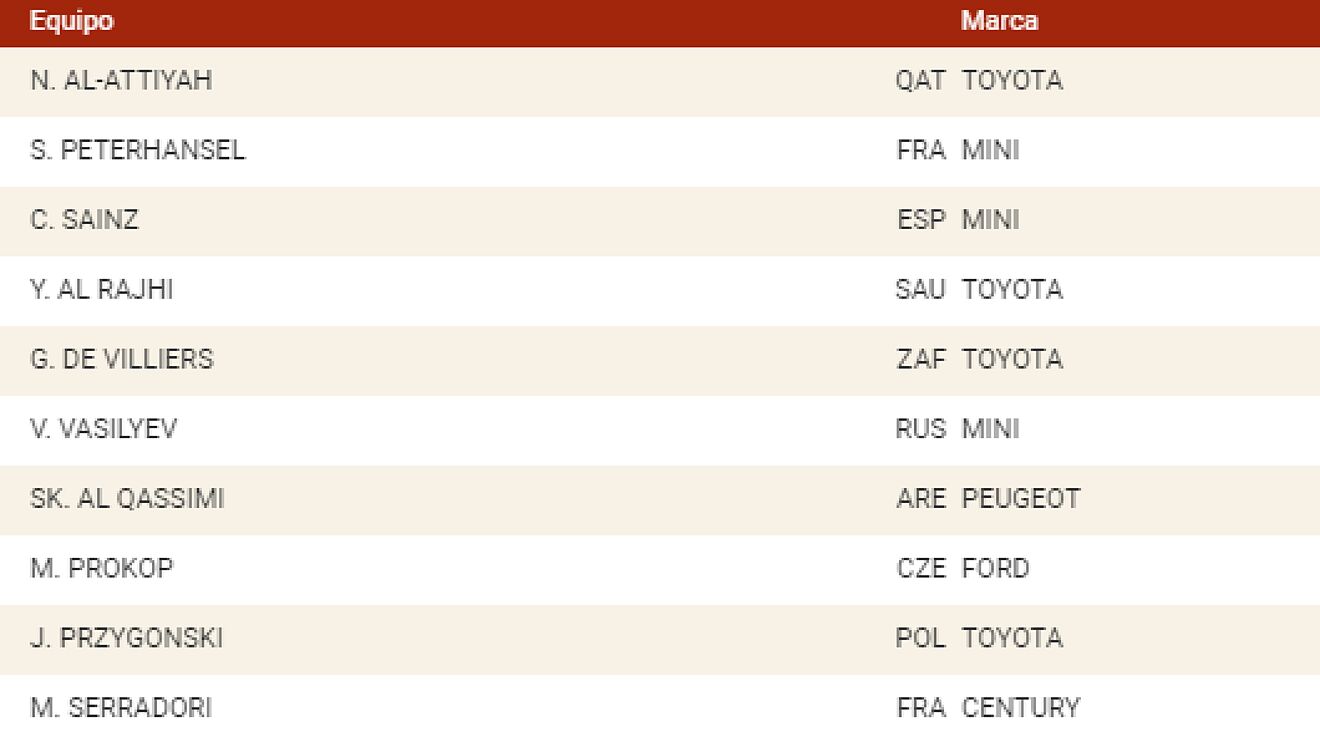Image resolution: width=1320 pixels, height=742 pixels.
Task: Click J. PRZYGONSKI driver name
Action: click(126, 638)
